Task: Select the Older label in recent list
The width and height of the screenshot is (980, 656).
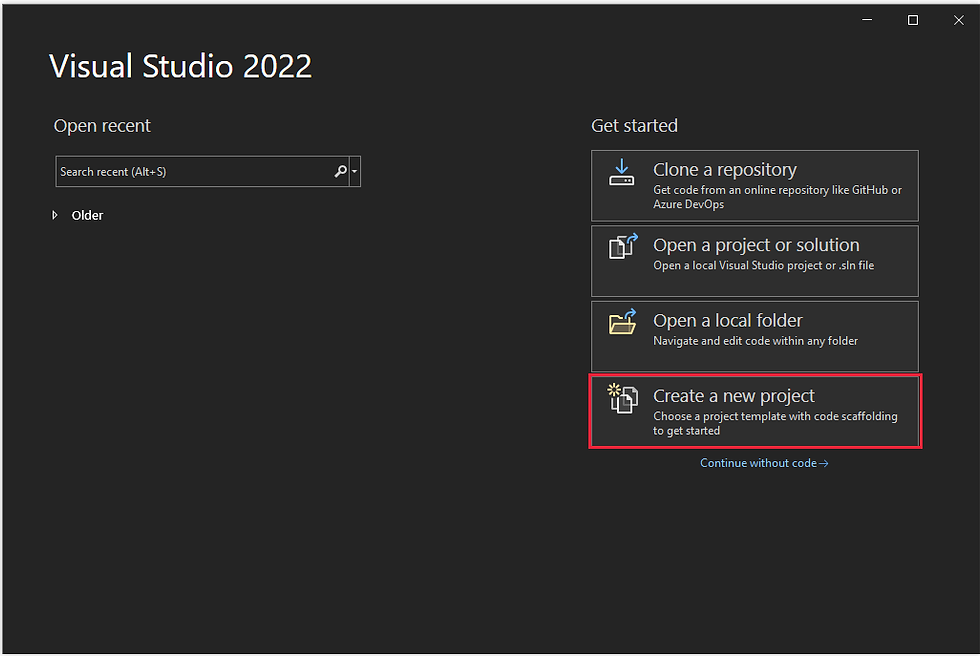Action: click(88, 216)
